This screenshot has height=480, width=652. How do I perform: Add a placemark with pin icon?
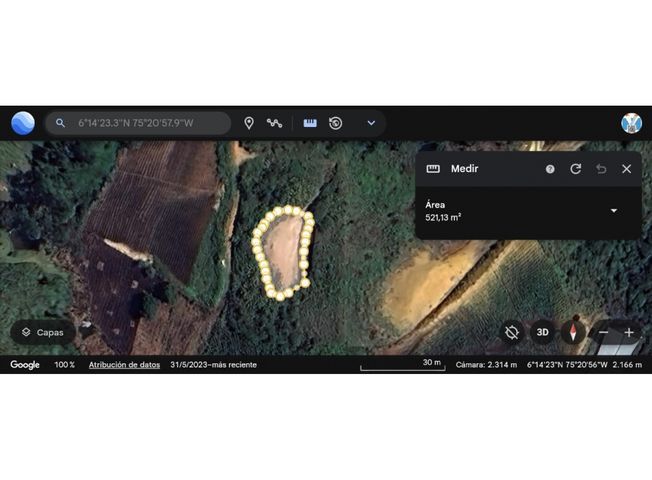tap(249, 123)
